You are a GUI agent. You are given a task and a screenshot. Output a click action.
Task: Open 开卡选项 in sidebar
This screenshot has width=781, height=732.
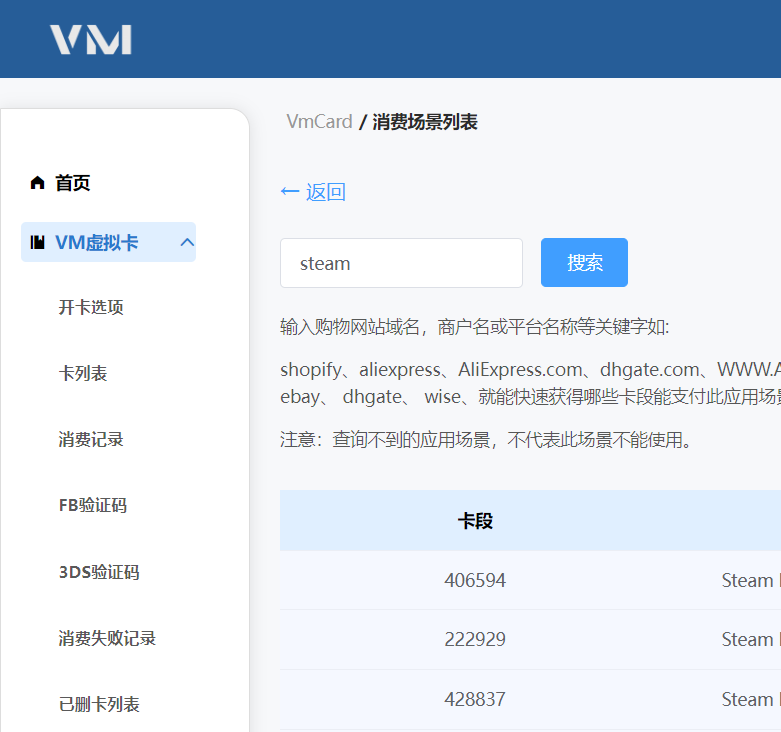91,307
